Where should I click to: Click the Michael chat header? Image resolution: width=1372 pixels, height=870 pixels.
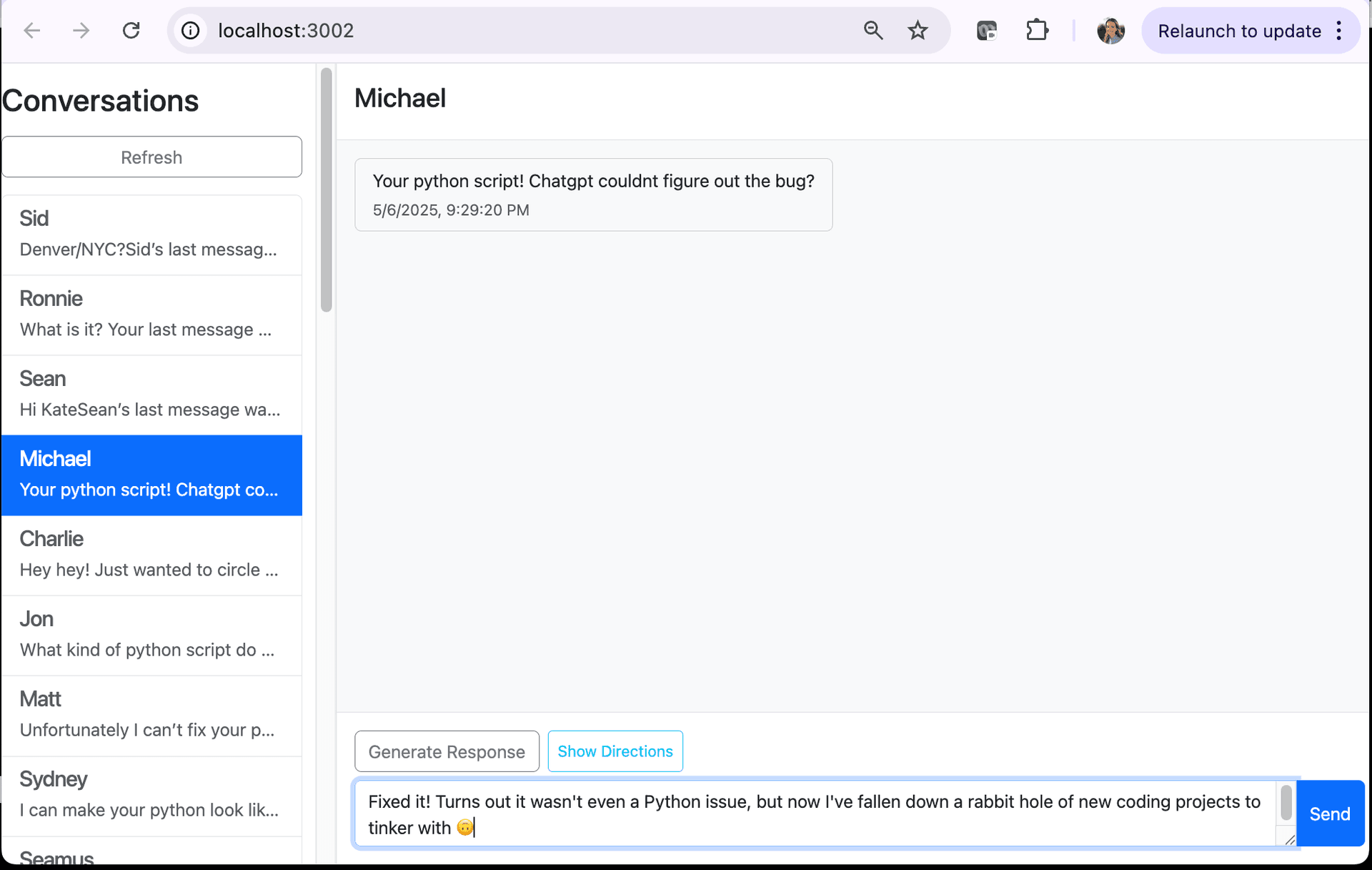[400, 98]
